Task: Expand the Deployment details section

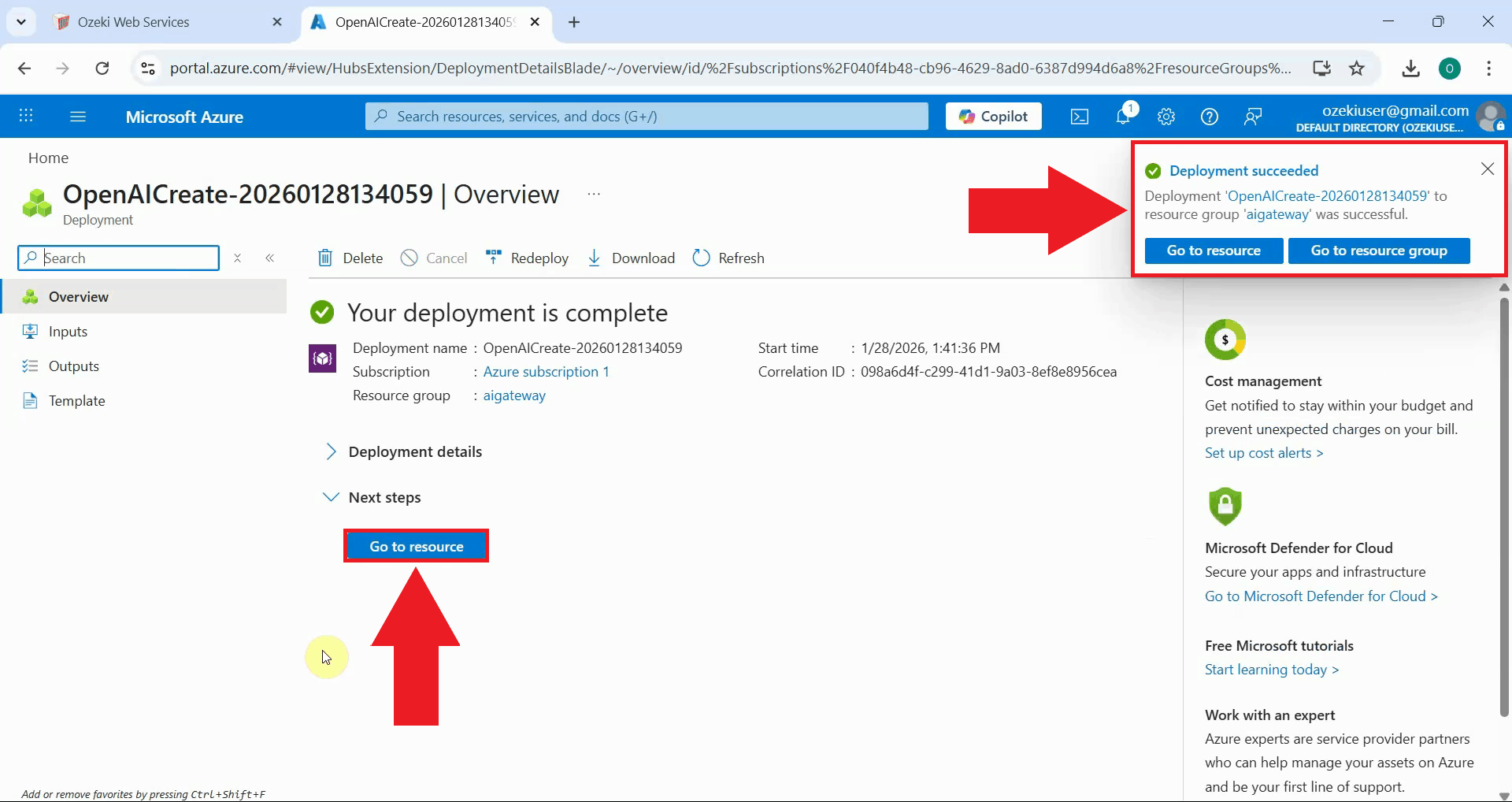Action: pyautogui.click(x=415, y=451)
